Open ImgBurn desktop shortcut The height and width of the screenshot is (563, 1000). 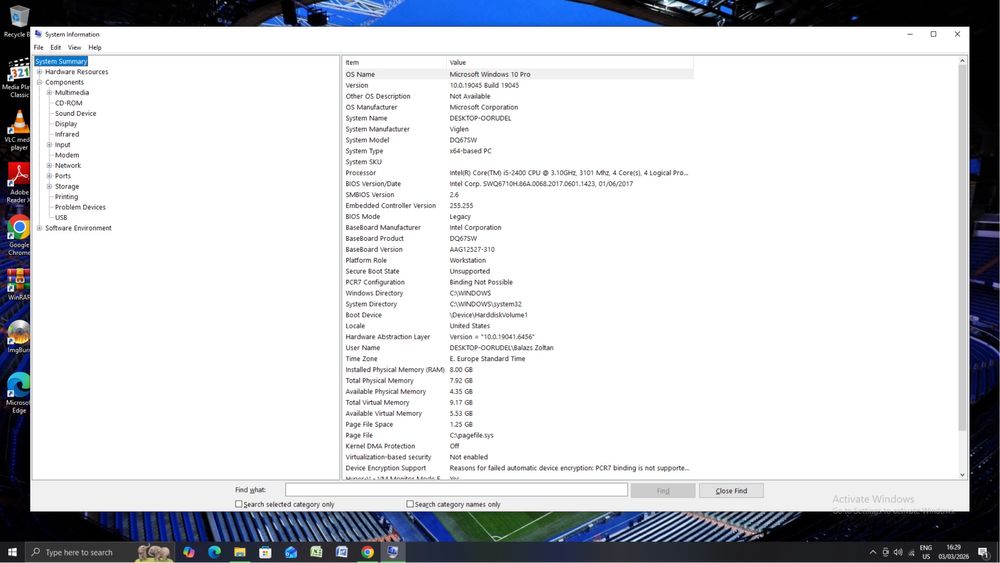pyautogui.click(x=18, y=337)
